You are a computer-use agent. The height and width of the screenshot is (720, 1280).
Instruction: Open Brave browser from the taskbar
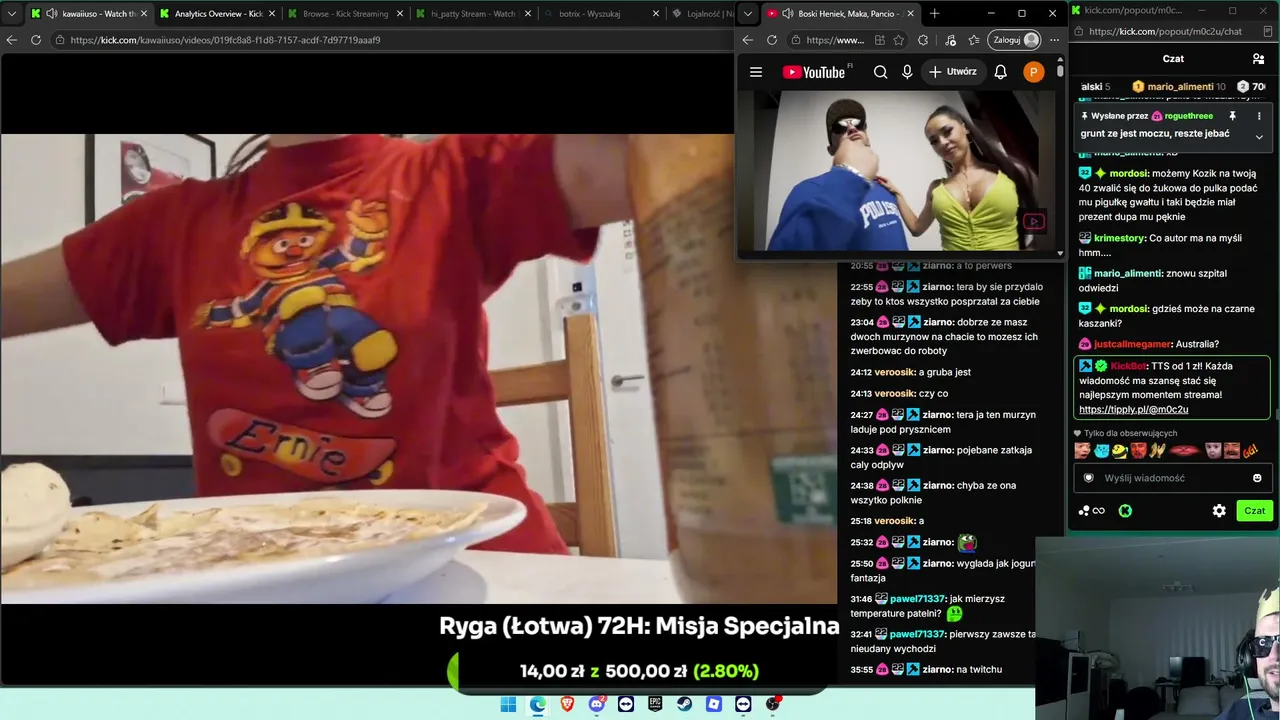568,704
